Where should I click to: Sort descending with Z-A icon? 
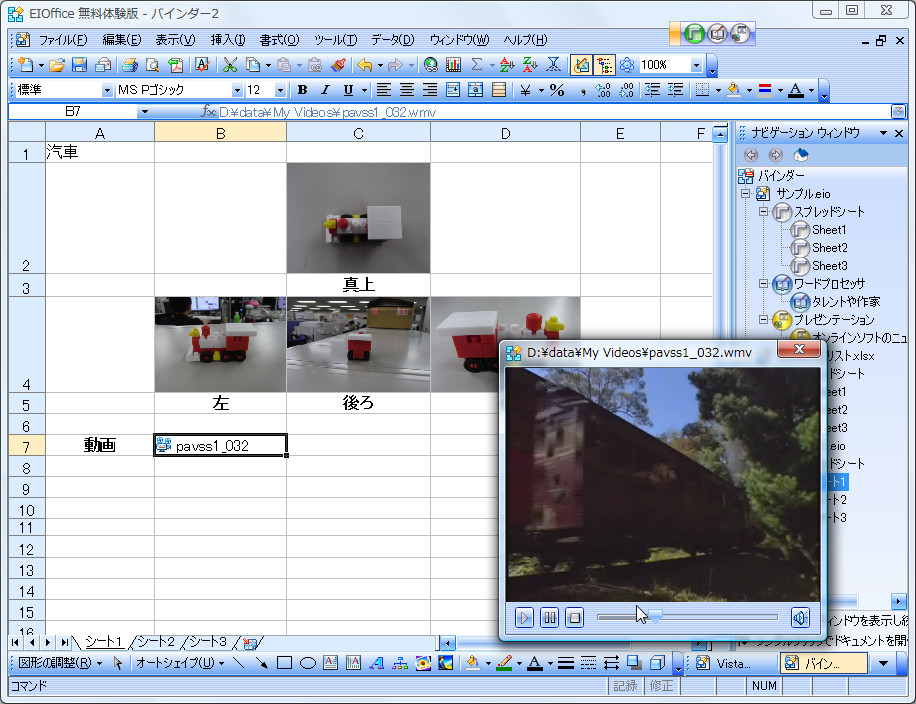pyautogui.click(x=530, y=65)
